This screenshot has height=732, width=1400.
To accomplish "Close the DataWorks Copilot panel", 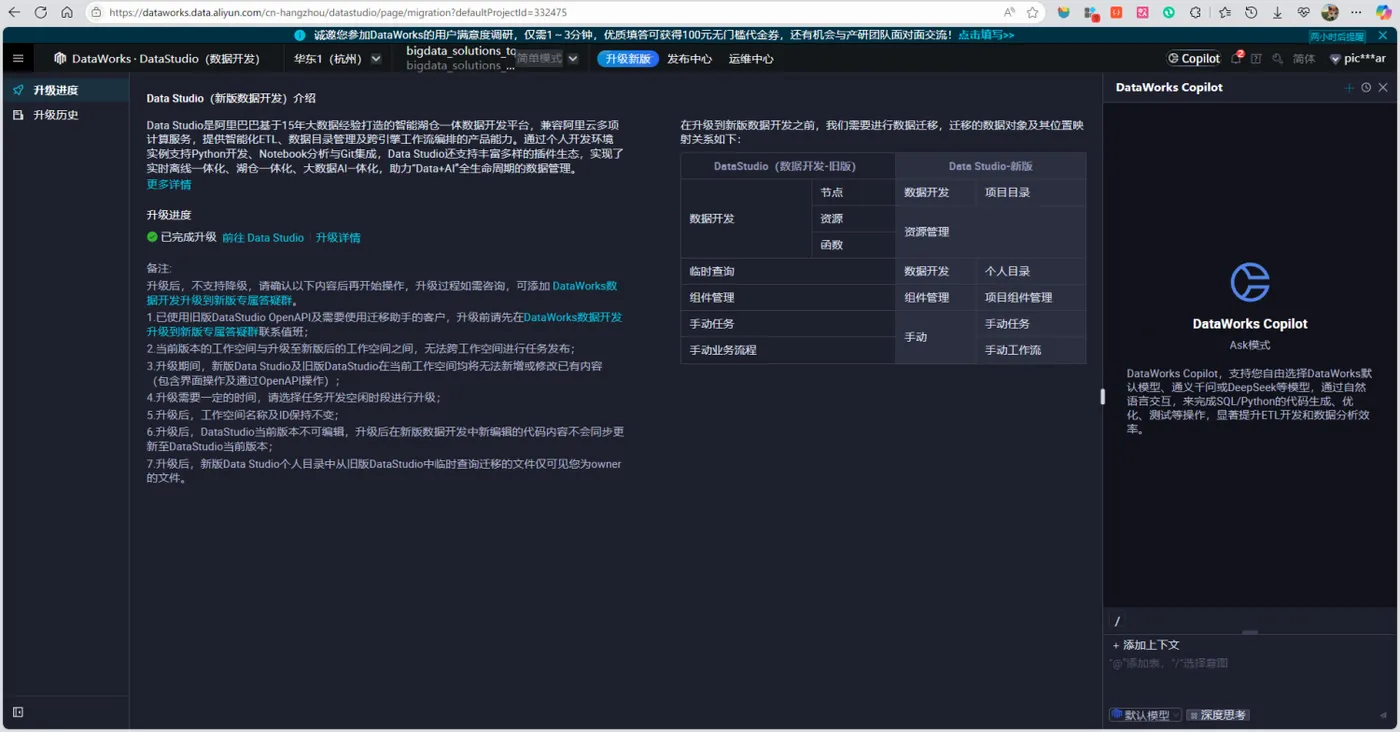I will [x=1383, y=88].
